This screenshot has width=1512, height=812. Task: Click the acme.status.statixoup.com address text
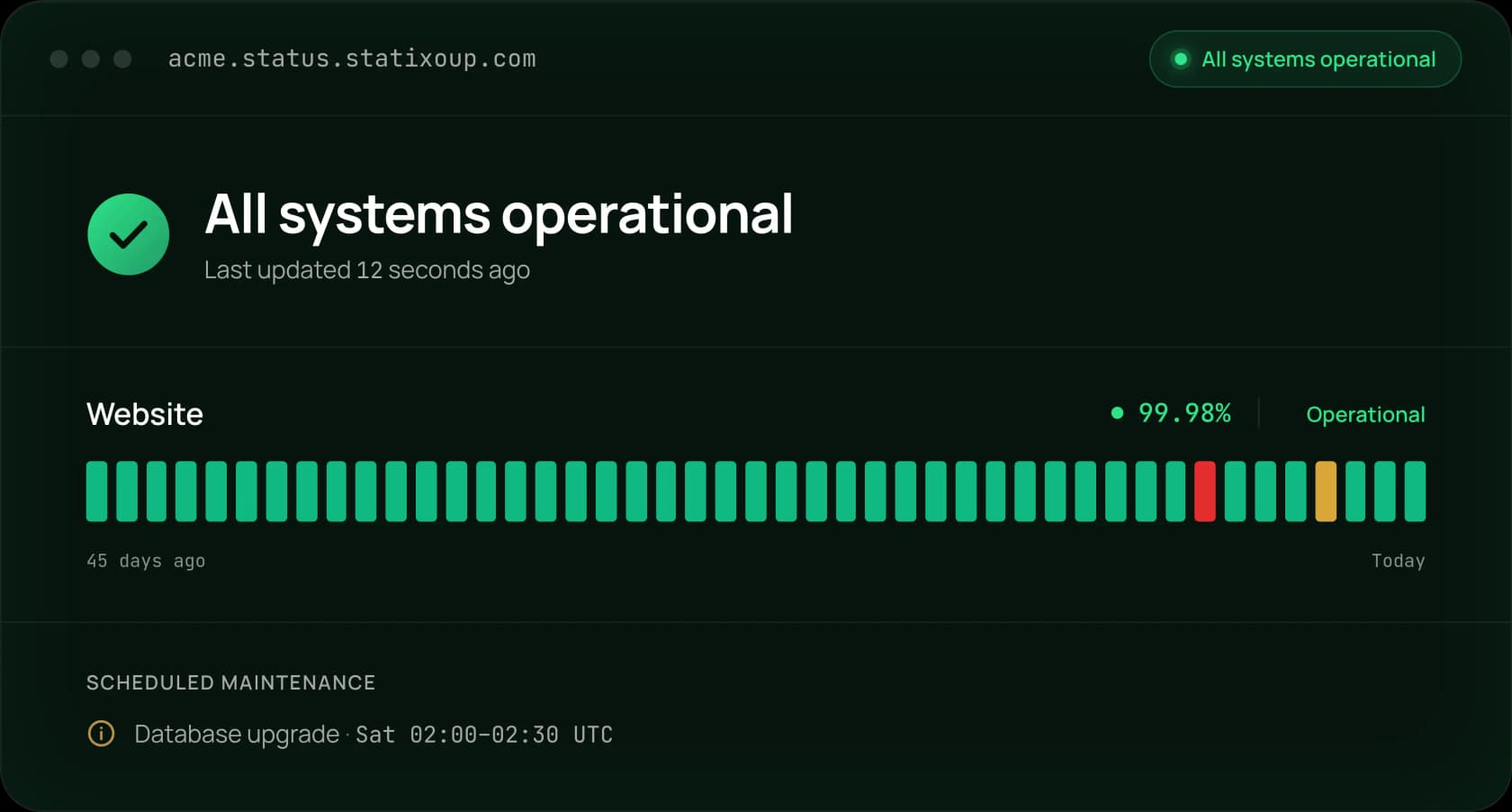click(352, 59)
